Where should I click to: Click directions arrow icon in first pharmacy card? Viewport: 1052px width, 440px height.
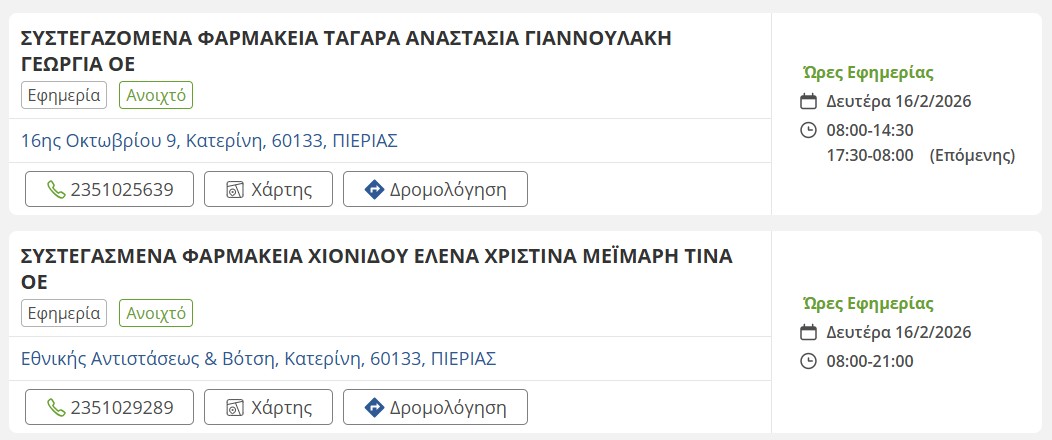(375, 189)
